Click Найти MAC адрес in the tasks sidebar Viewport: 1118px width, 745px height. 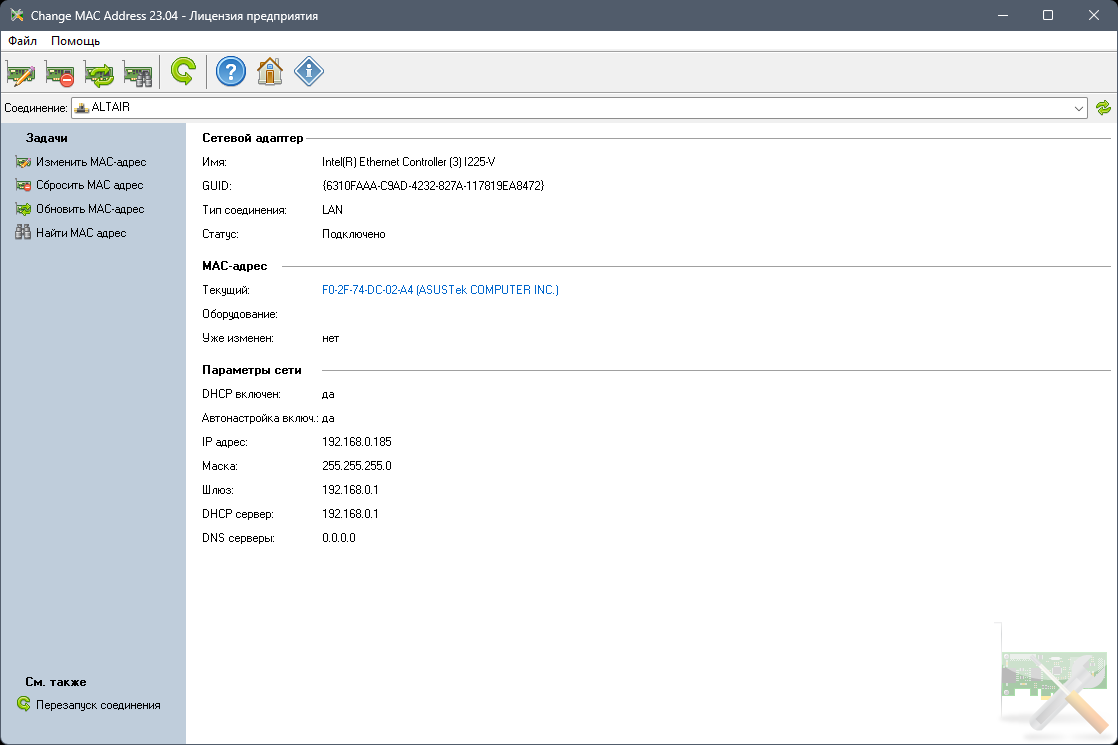coord(81,233)
